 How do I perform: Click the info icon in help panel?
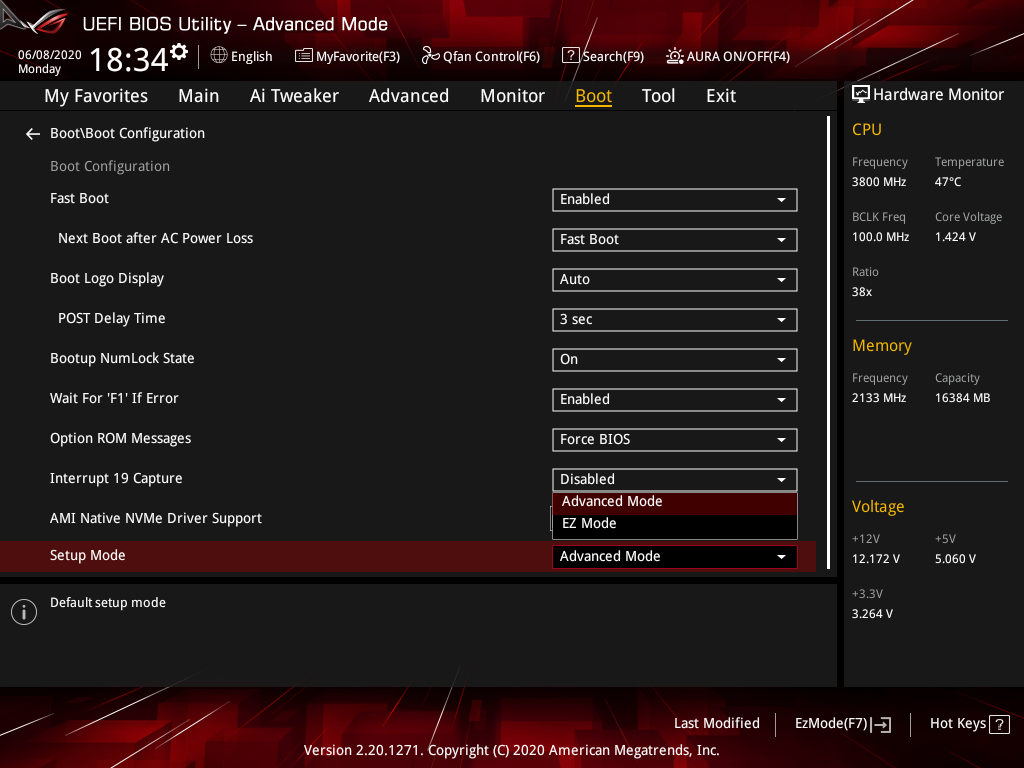(x=24, y=612)
